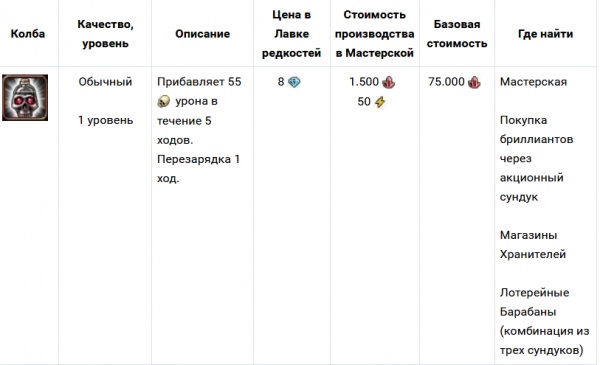Select the Качество, уровень column header

coord(105,34)
